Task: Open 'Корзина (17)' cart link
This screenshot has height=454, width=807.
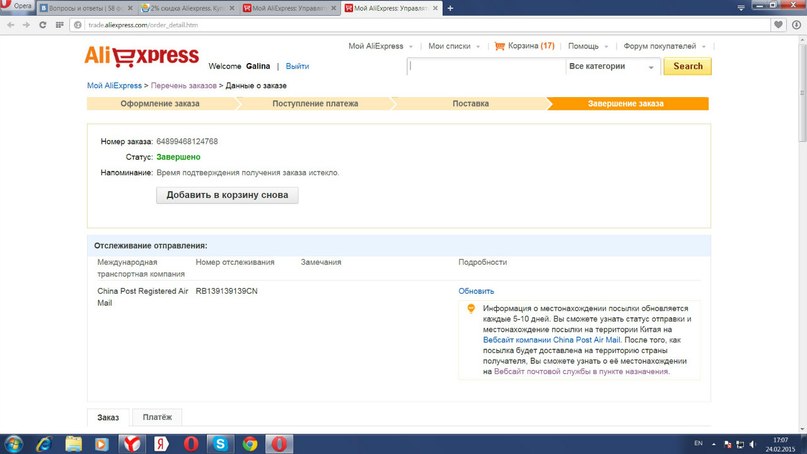Action: point(531,46)
